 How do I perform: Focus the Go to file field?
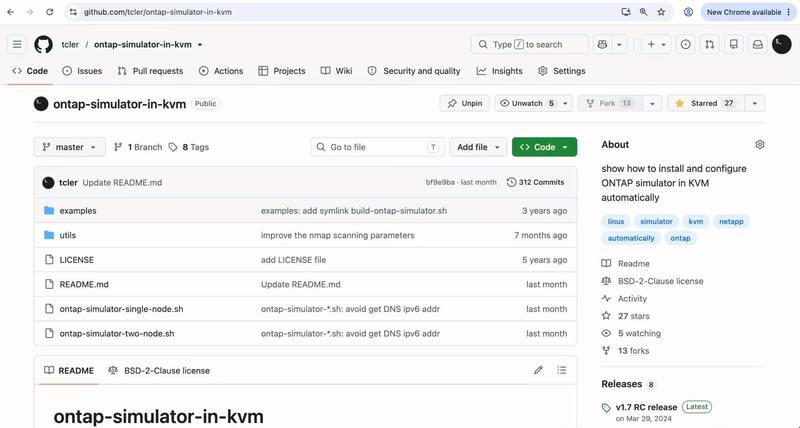378,147
